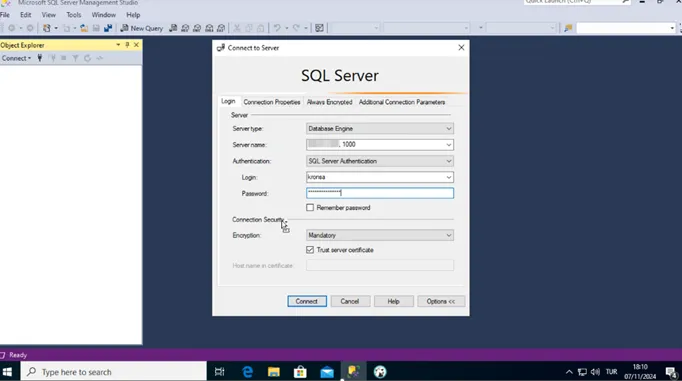Click the Analysis Services XMLA Query icon

click(209, 28)
